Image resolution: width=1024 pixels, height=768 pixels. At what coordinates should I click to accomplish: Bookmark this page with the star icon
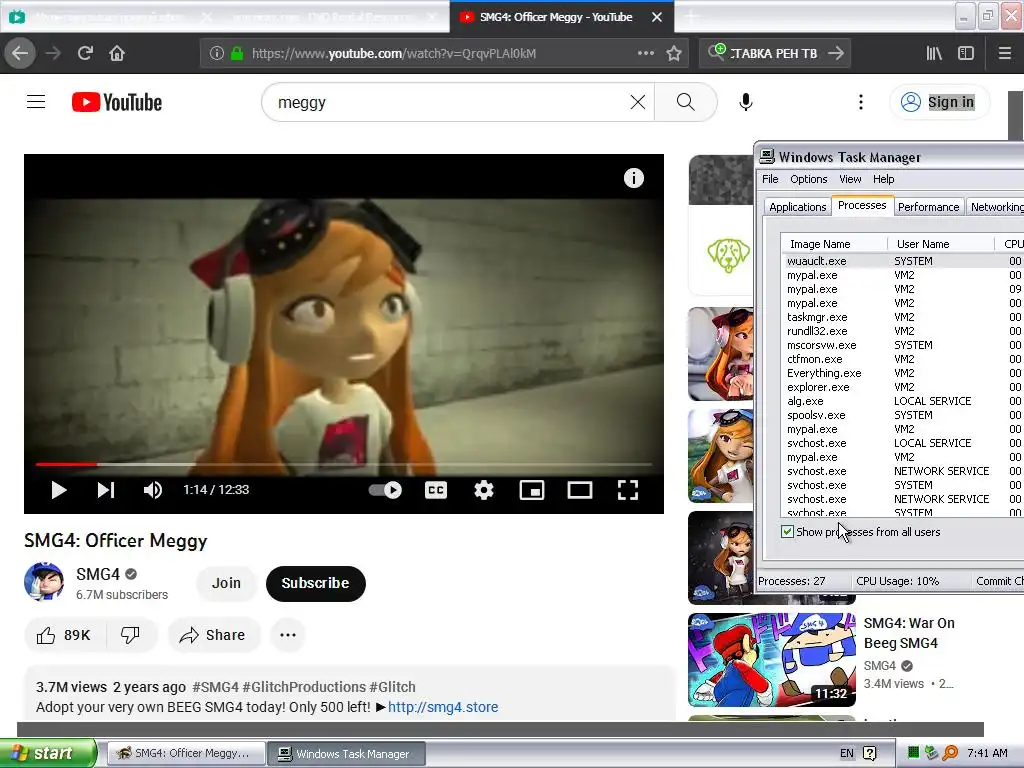[674, 54]
